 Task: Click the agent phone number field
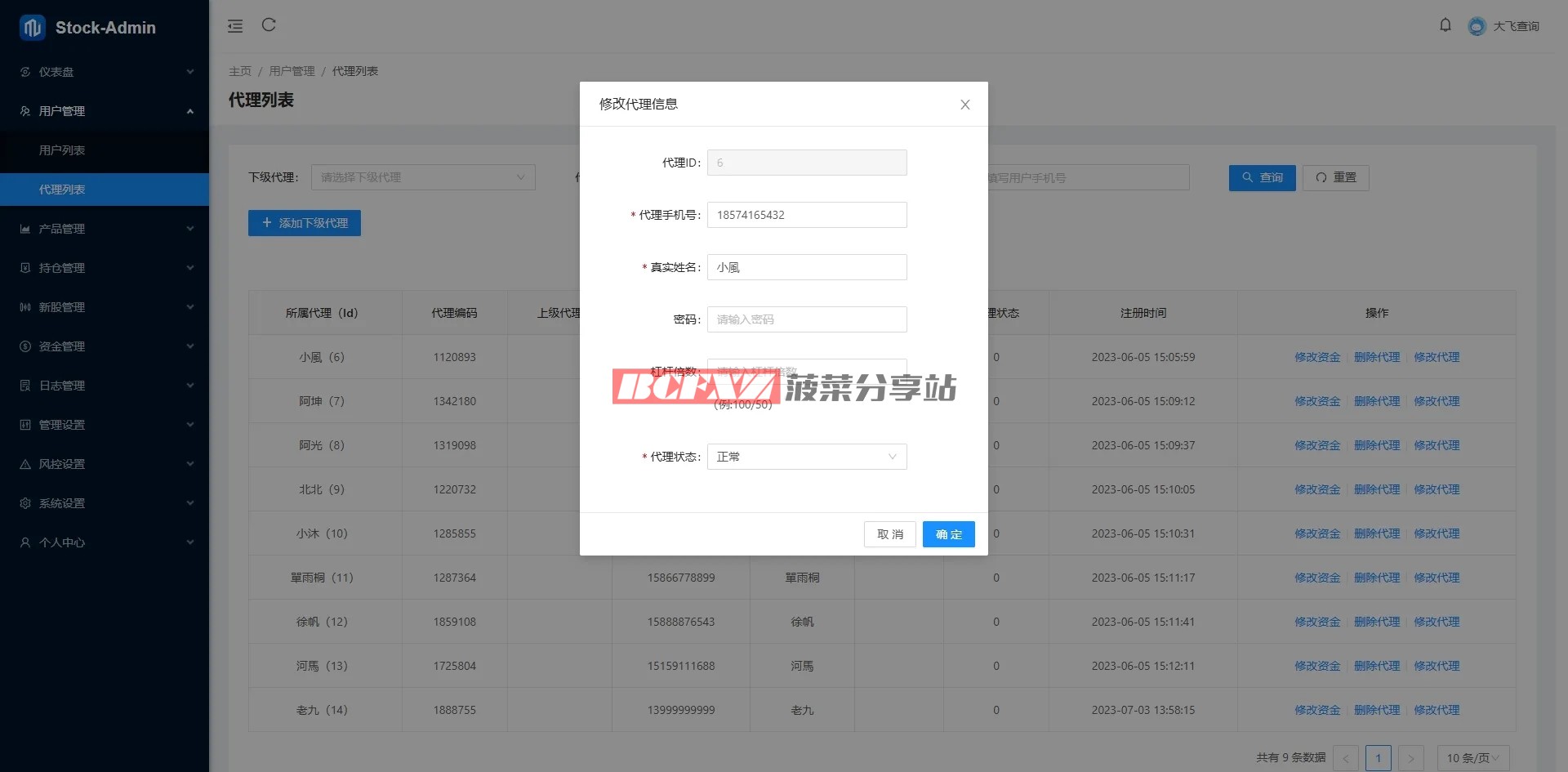pyautogui.click(x=806, y=215)
